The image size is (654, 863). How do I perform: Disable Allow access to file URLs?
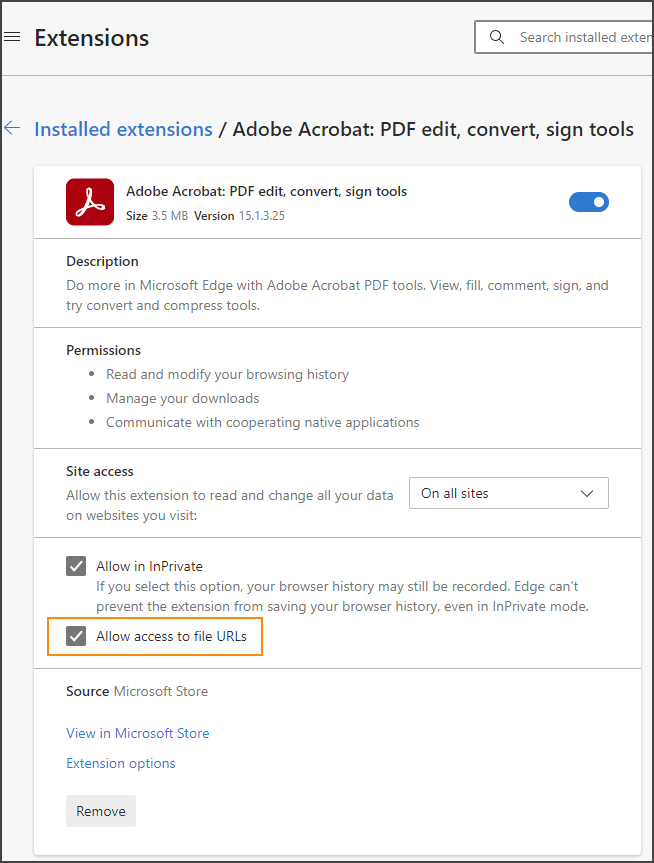tap(76, 636)
